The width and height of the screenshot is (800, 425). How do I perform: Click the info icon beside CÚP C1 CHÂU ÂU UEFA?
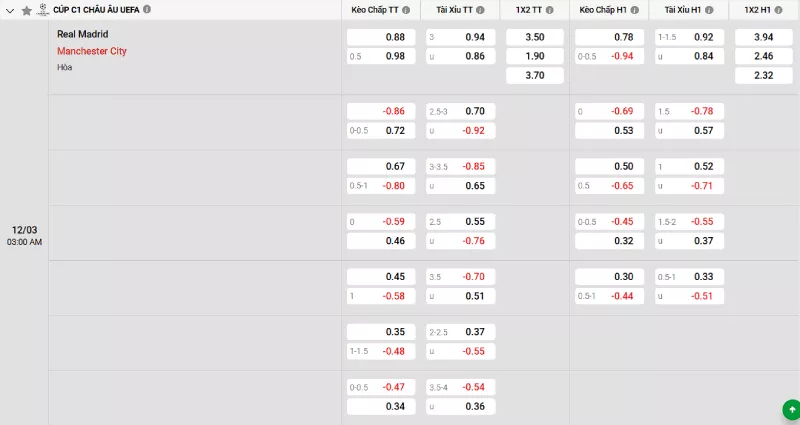(148, 9)
